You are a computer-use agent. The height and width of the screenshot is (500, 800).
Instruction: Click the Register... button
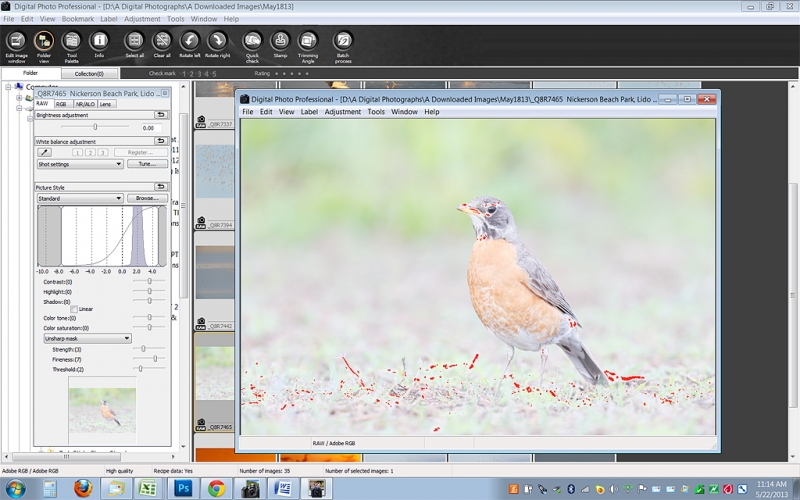(140, 153)
